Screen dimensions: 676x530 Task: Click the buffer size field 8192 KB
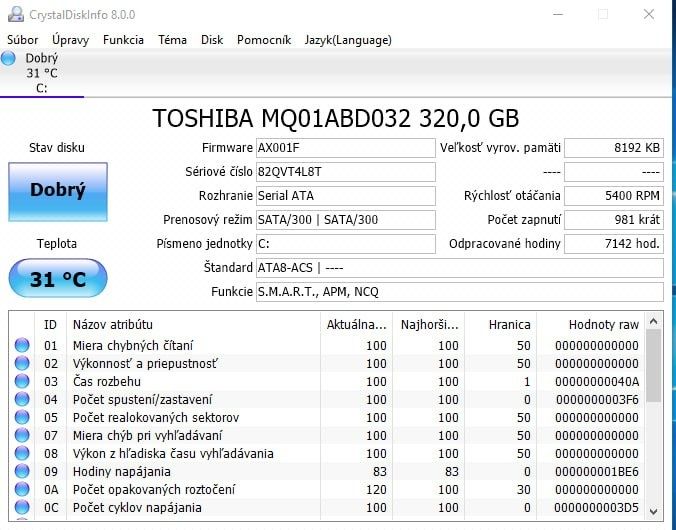pyautogui.click(x=614, y=148)
